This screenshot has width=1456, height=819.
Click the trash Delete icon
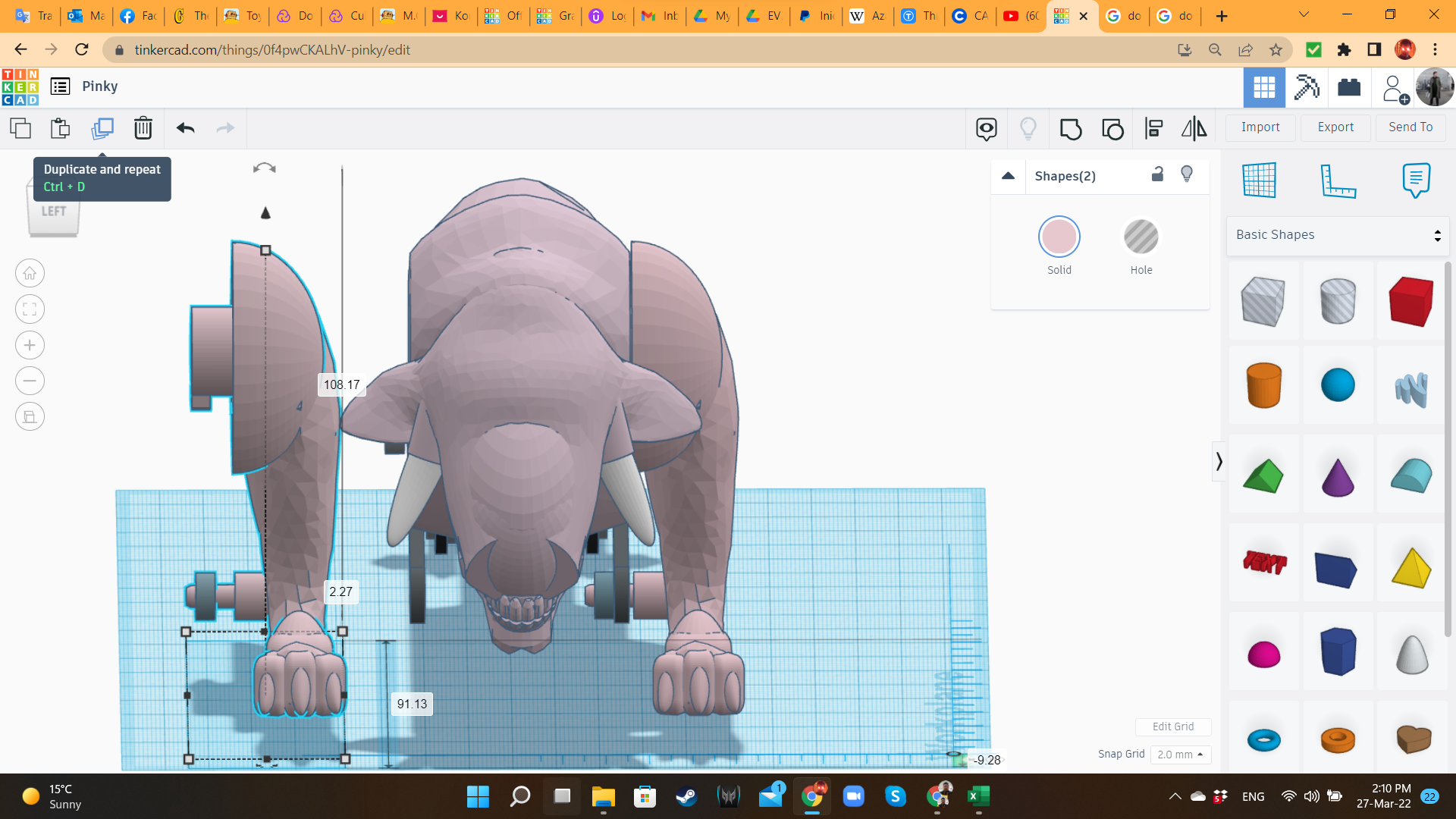(143, 128)
